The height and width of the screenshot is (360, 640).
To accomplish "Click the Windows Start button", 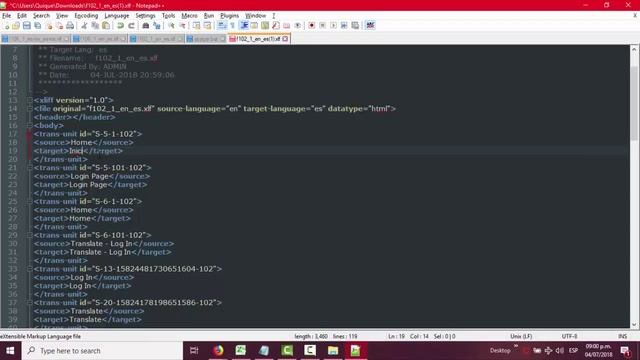I will [10, 351].
